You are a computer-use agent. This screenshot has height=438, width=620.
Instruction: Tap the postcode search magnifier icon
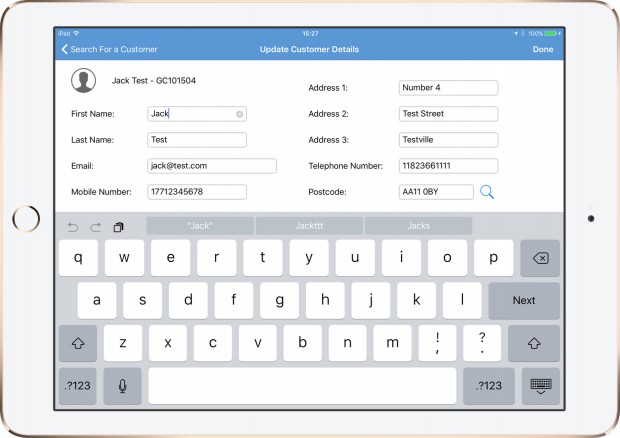point(487,192)
